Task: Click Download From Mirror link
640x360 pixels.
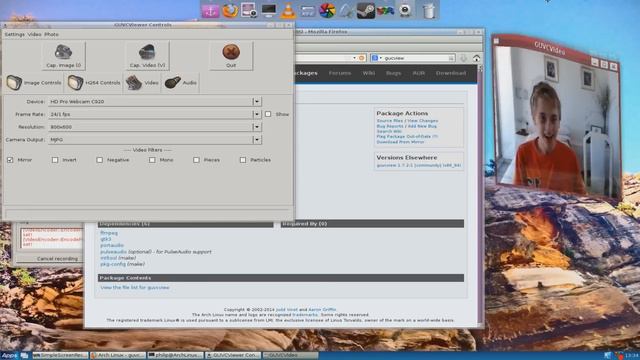Action: click(400, 142)
